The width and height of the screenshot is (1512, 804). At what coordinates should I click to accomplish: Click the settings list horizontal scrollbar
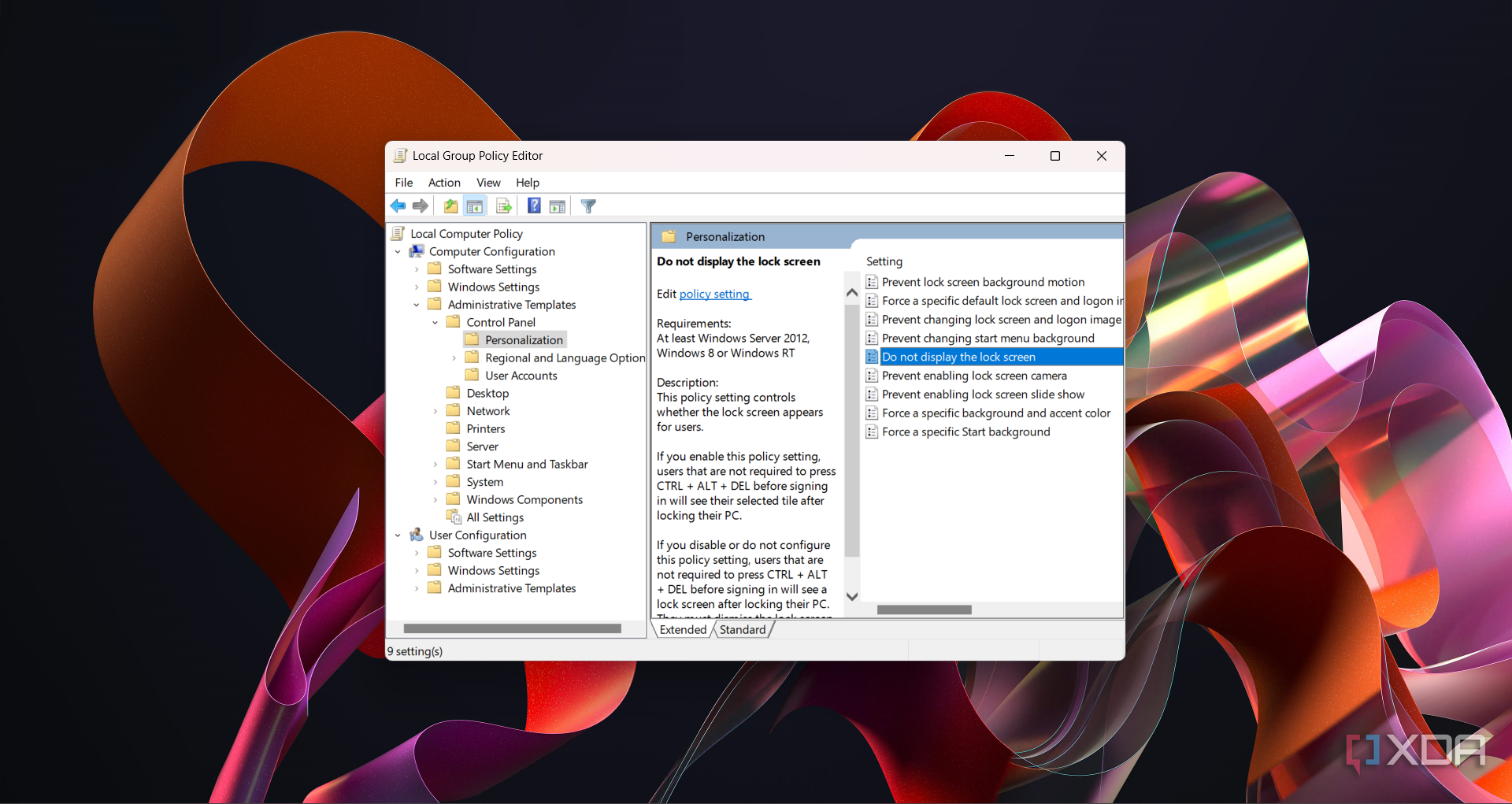[x=924, y=609]
